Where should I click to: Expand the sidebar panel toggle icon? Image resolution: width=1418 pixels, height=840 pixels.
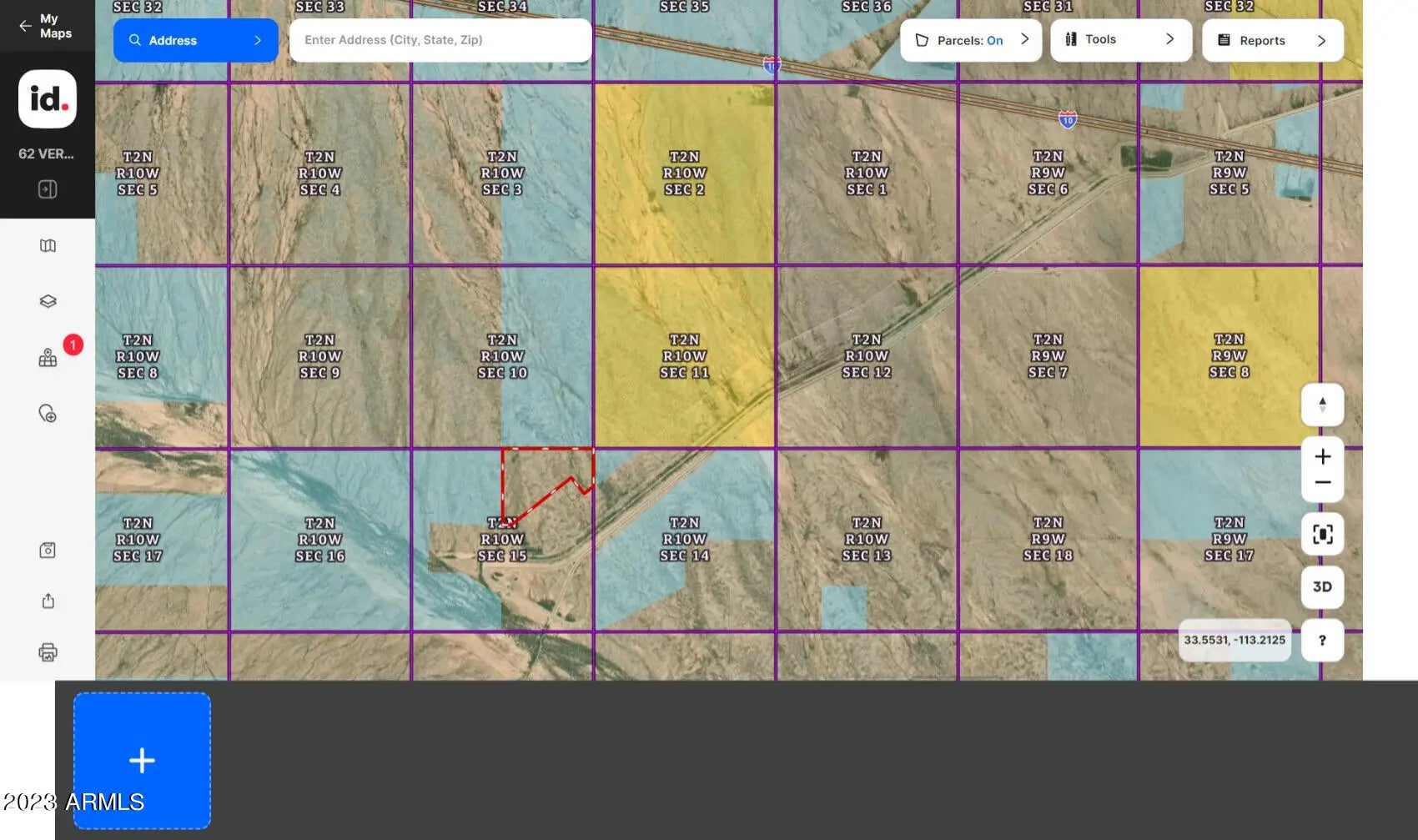pos(48,189)
